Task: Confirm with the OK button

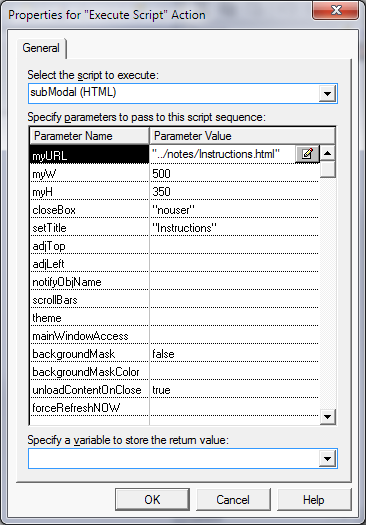Action: pos(152,500)
